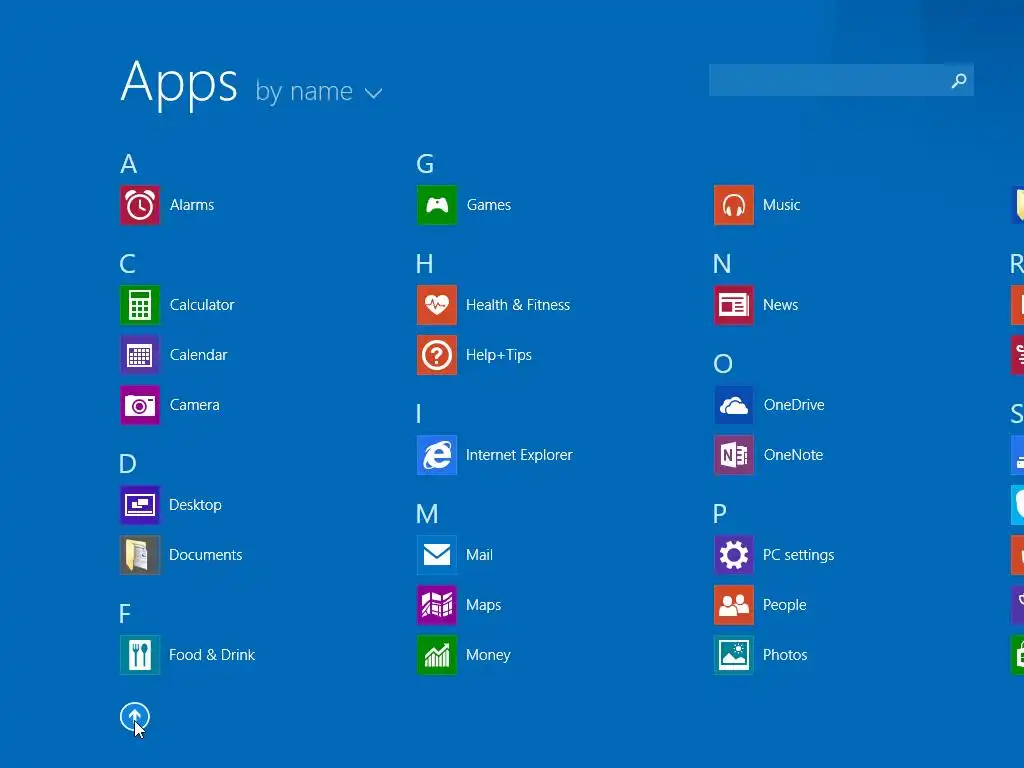Image resolution: width=1024 pixels, height=768 pixels.
Task: Click the 'Photos' app label
Action: [786, 655]
